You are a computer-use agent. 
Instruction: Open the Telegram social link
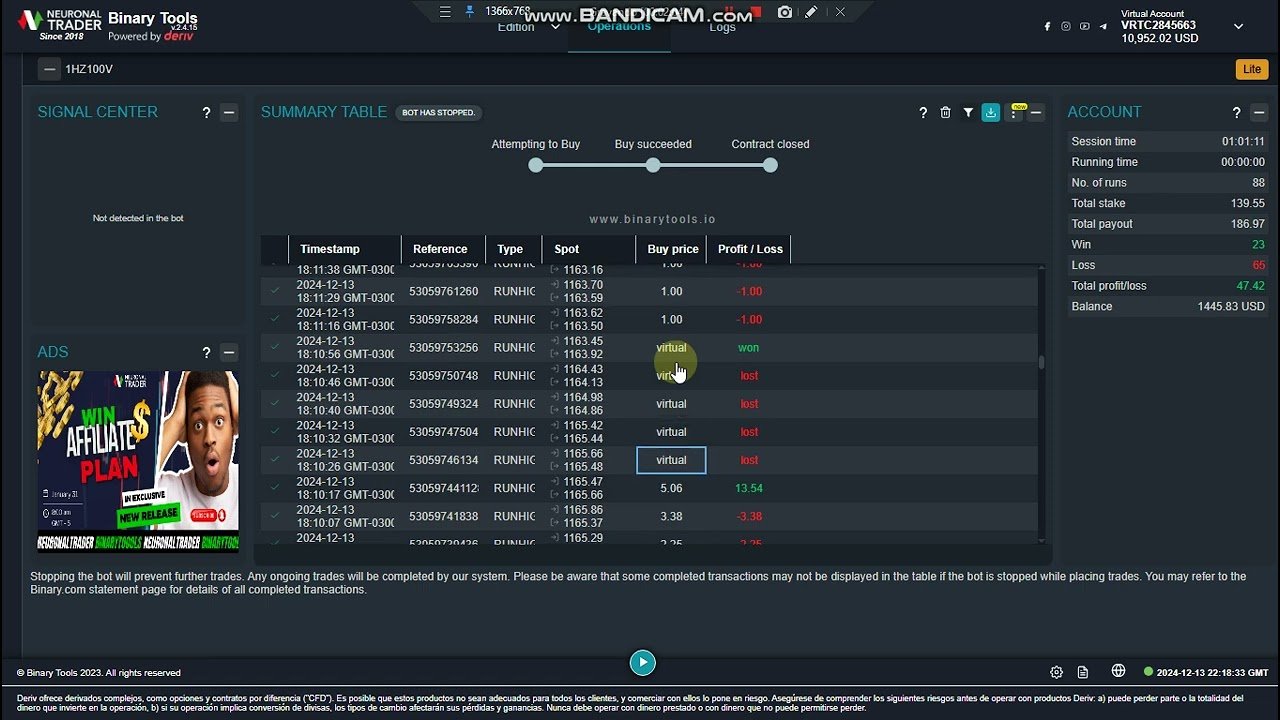(x=1104, y=26)
